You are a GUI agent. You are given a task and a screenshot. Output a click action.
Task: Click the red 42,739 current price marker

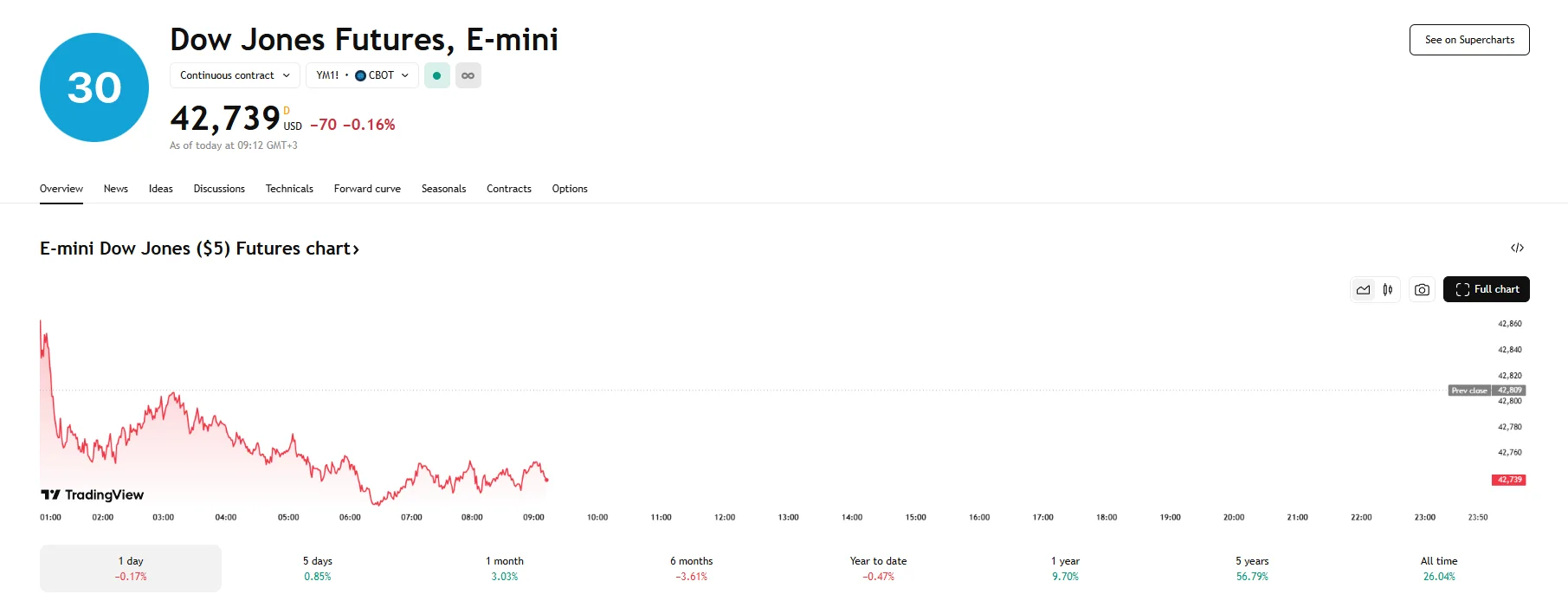[x=1508, y=480]
